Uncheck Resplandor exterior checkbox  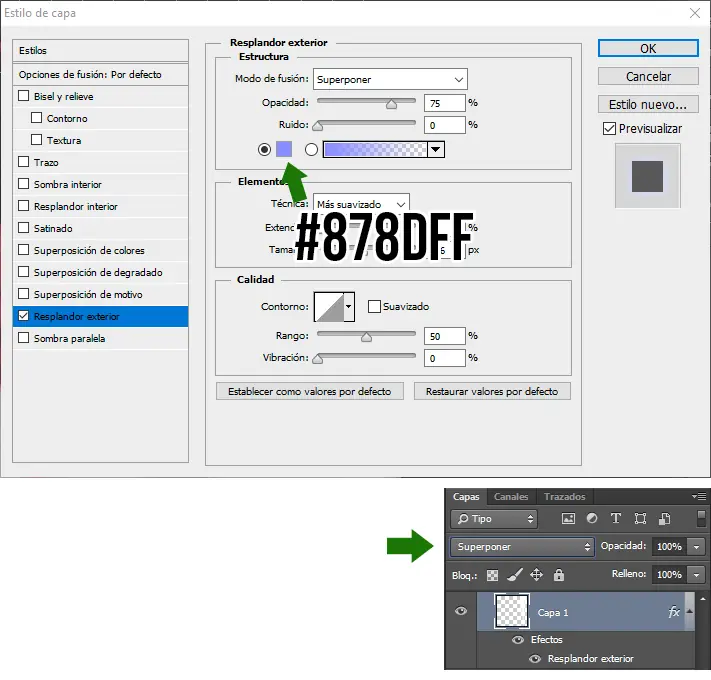24,316
